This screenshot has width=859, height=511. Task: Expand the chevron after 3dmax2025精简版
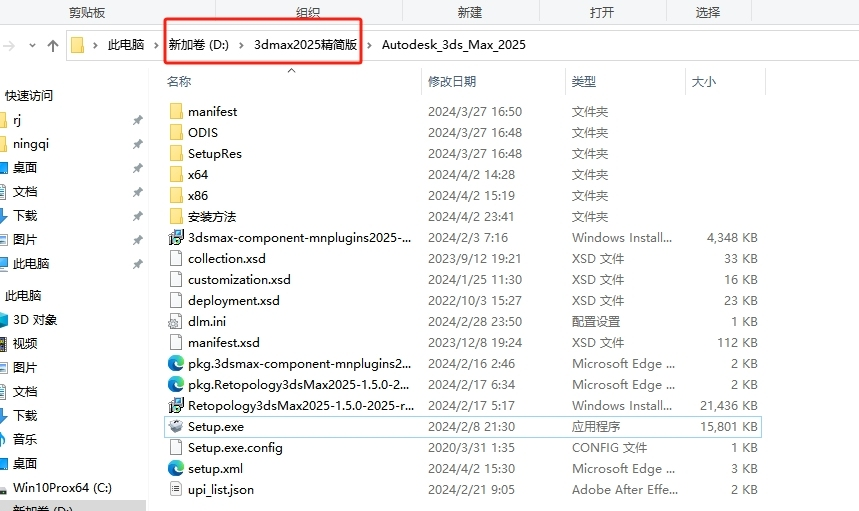tap(369, 45)
